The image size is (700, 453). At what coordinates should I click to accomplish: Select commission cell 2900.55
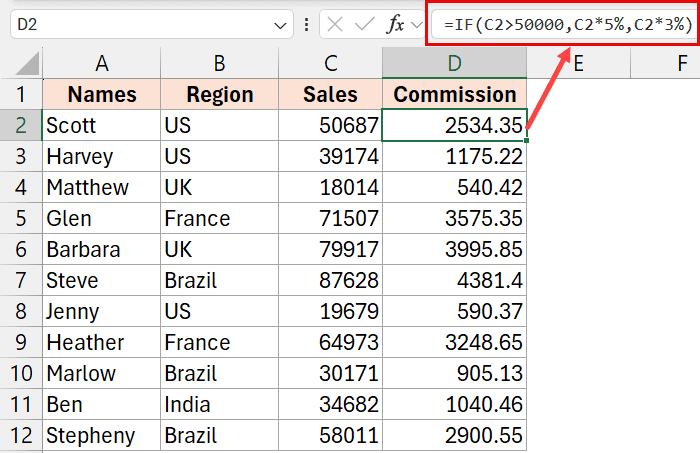(x=454, y=435)
